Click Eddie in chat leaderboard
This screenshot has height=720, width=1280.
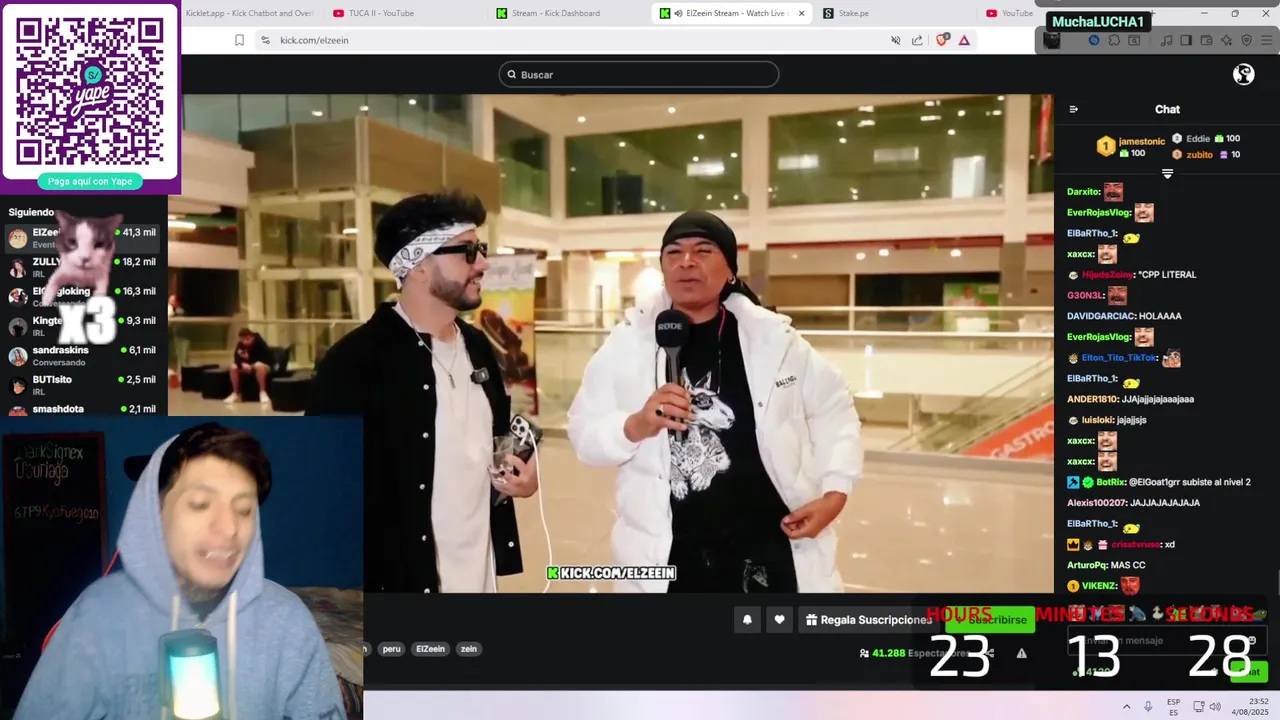point(1198,139)
